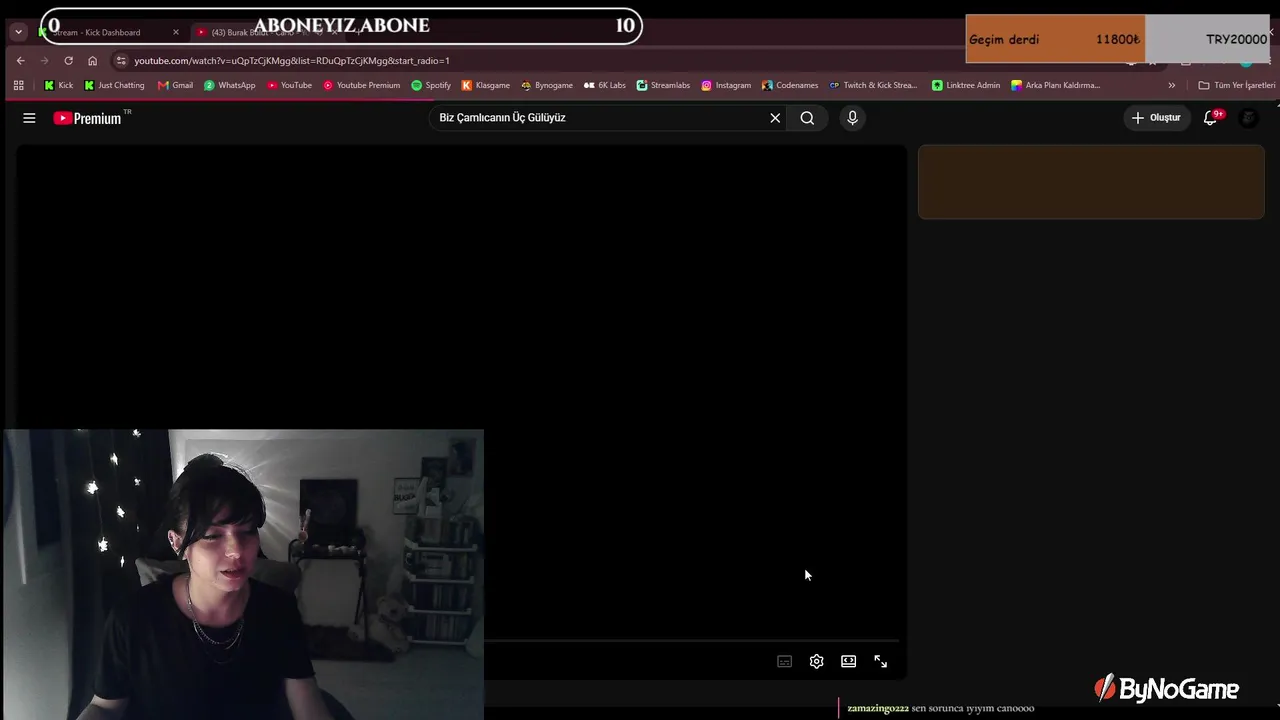Click the browser address bar URL
1280x720 pixels.
(x=292, y=61)
